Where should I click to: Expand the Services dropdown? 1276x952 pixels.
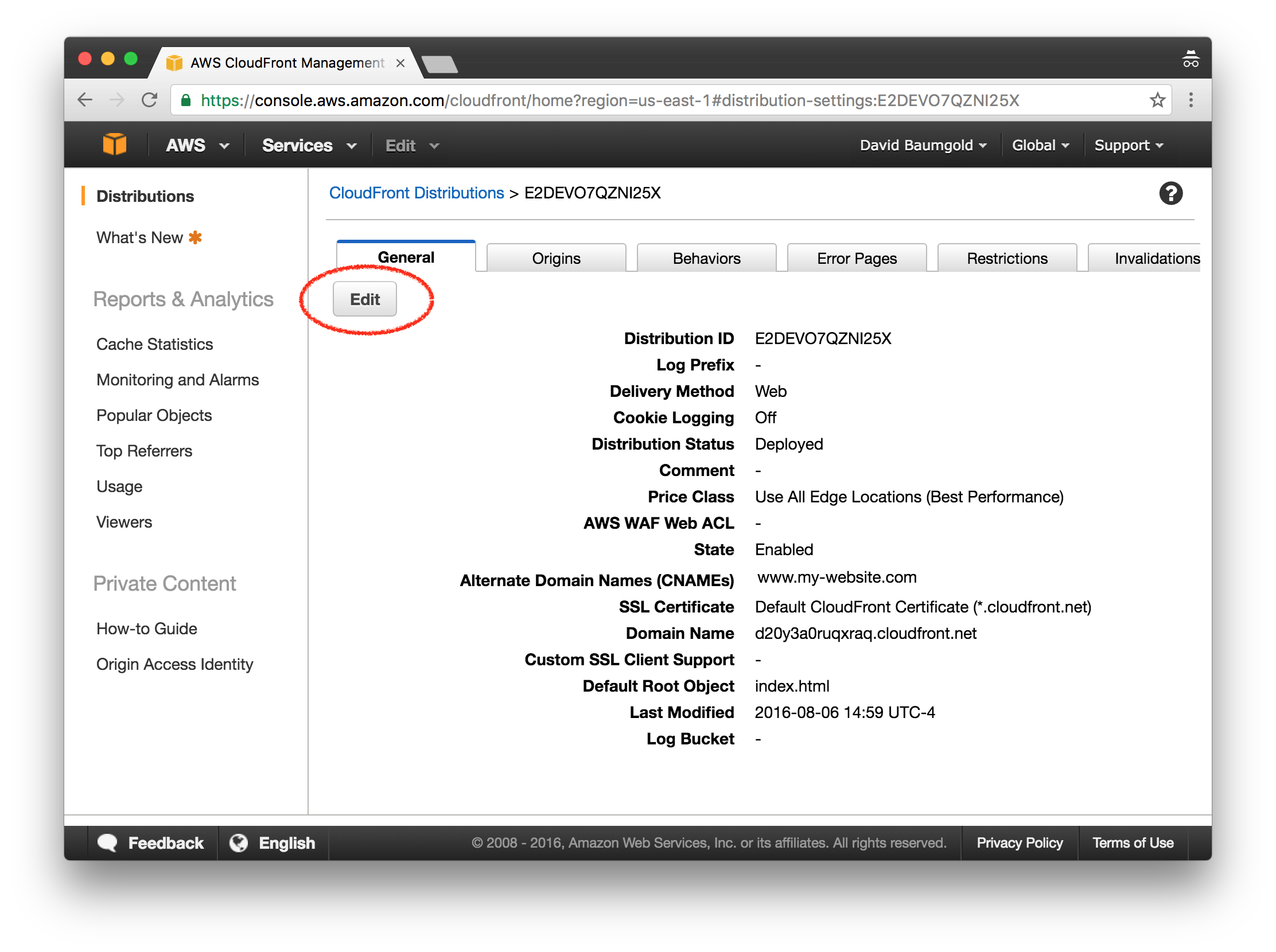click(x=309, y=145)
